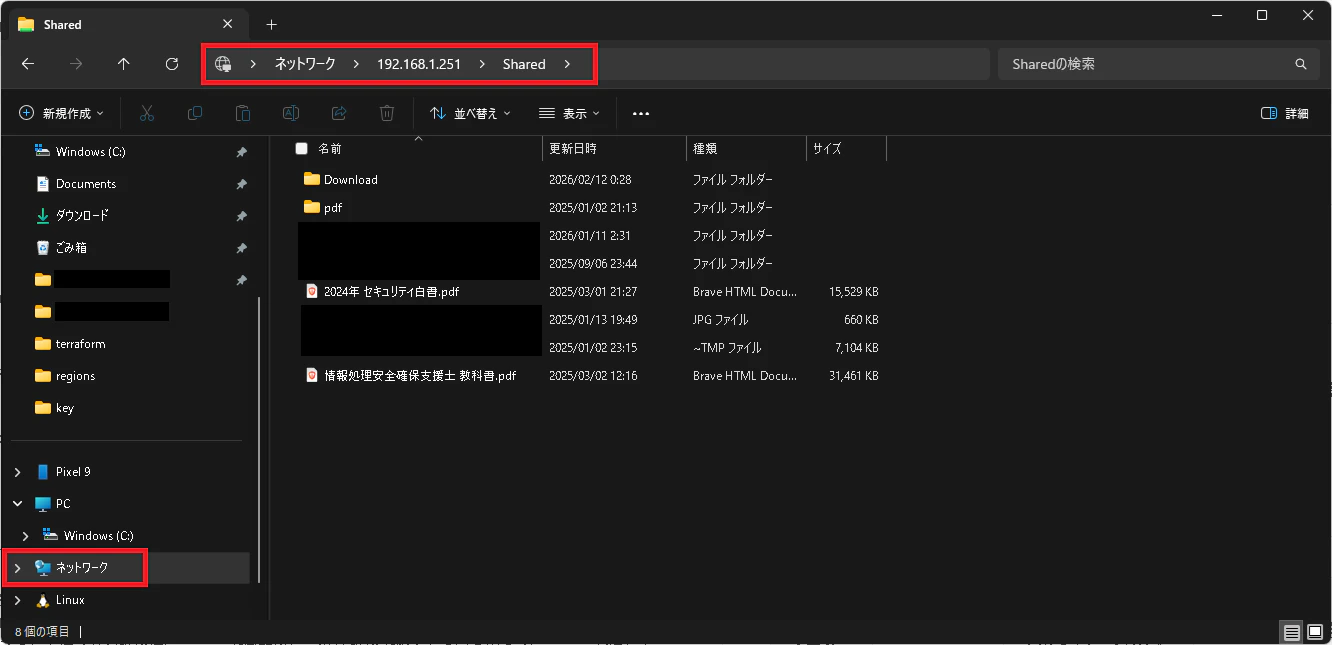
Task: Expand Windows (C:) under PC
Action: coord(25,536)
